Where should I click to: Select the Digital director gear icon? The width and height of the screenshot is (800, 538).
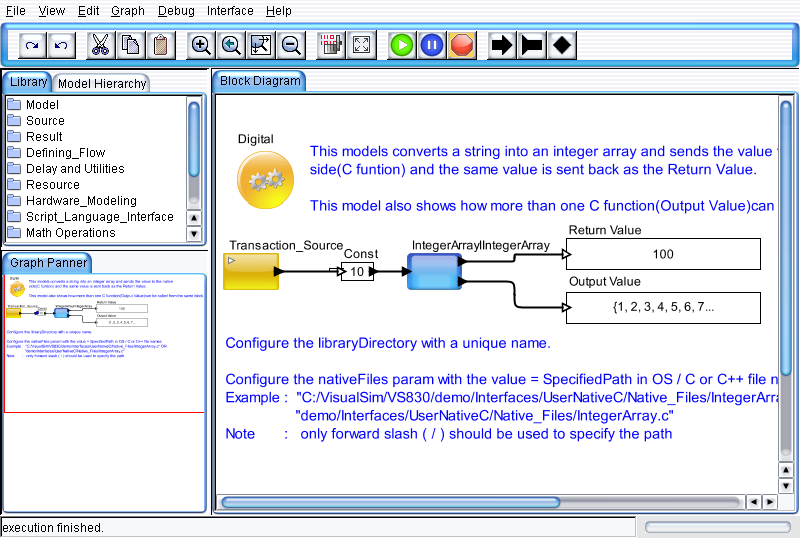click(265, 180)
